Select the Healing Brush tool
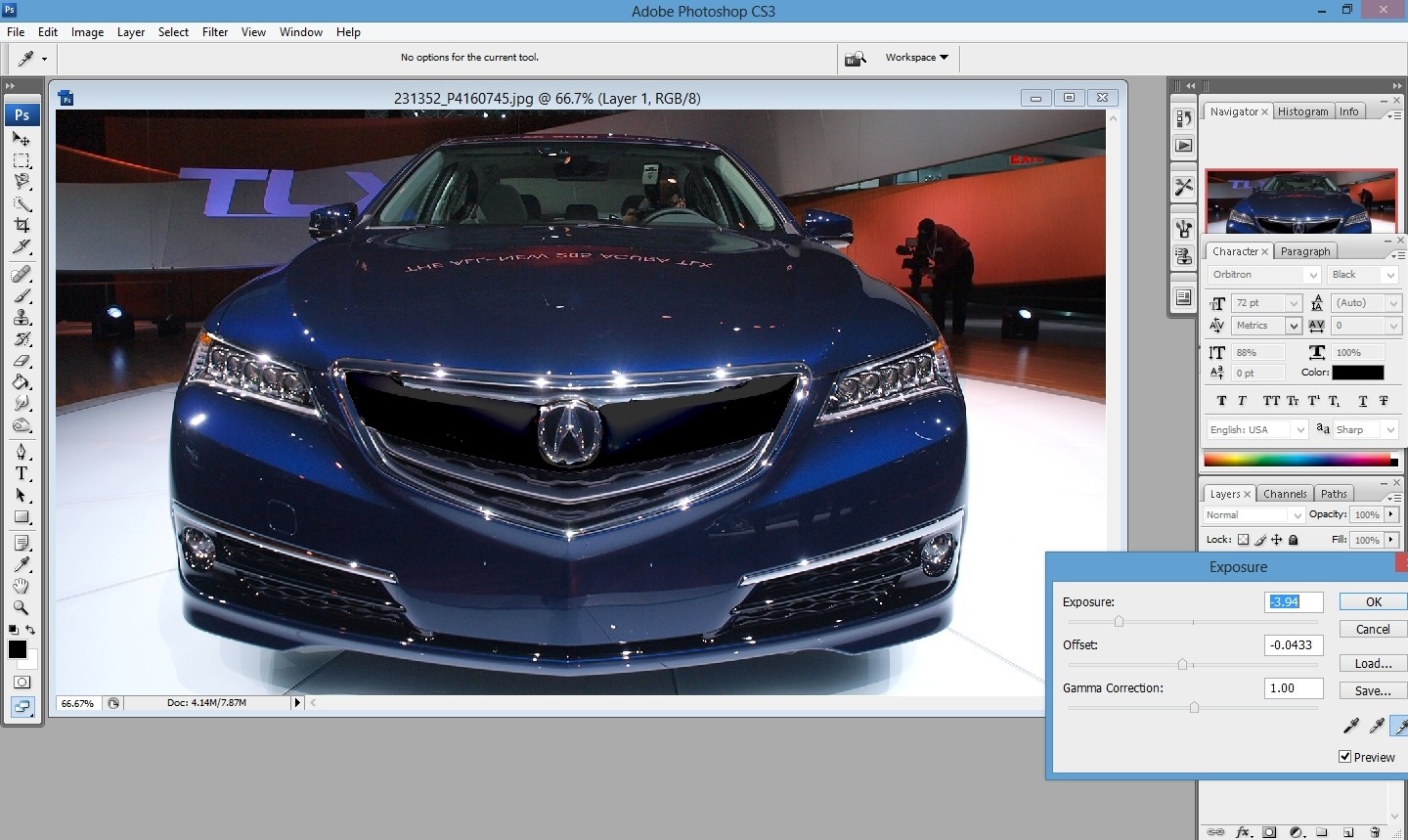The height and width of the screenshot is (840, 1408). tap(22, 274)
